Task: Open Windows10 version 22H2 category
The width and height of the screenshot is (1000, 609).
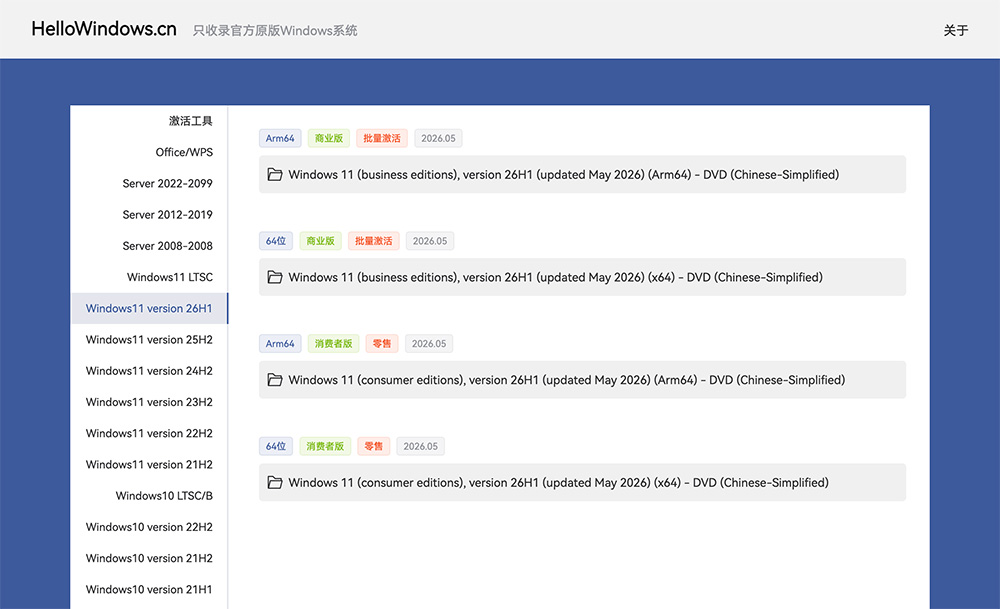Action: [x=149, y=527]
